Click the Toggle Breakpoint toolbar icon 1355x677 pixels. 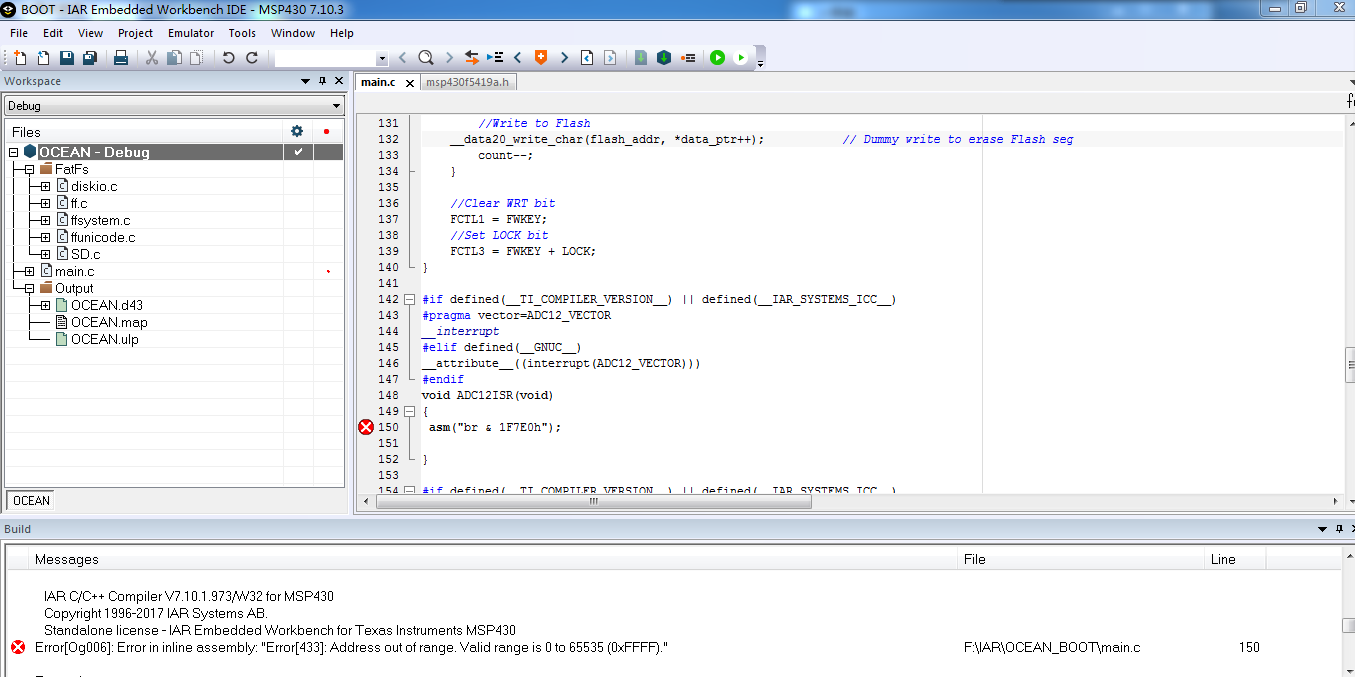pos(688,58)
